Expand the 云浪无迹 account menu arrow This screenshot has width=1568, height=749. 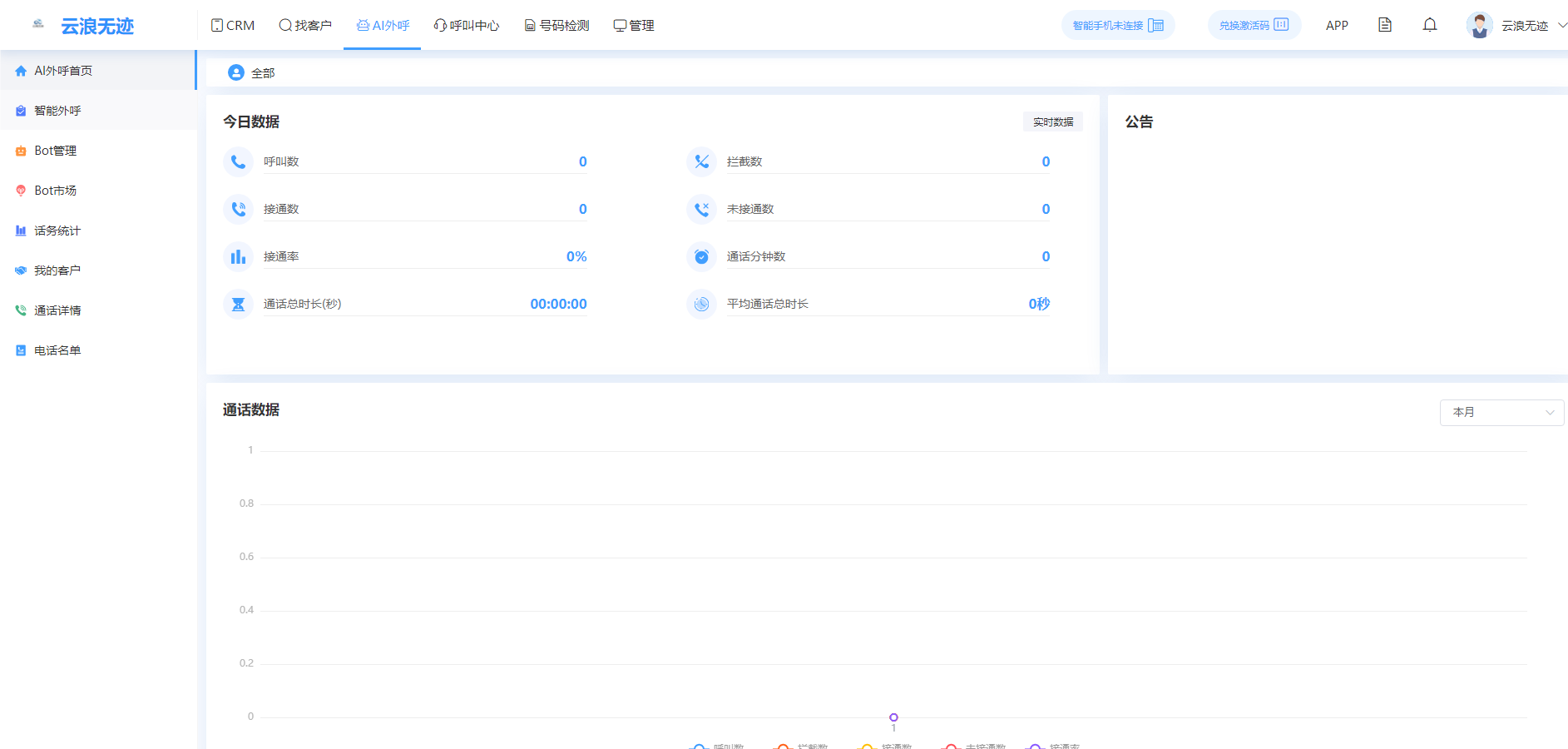[1561, 25]
